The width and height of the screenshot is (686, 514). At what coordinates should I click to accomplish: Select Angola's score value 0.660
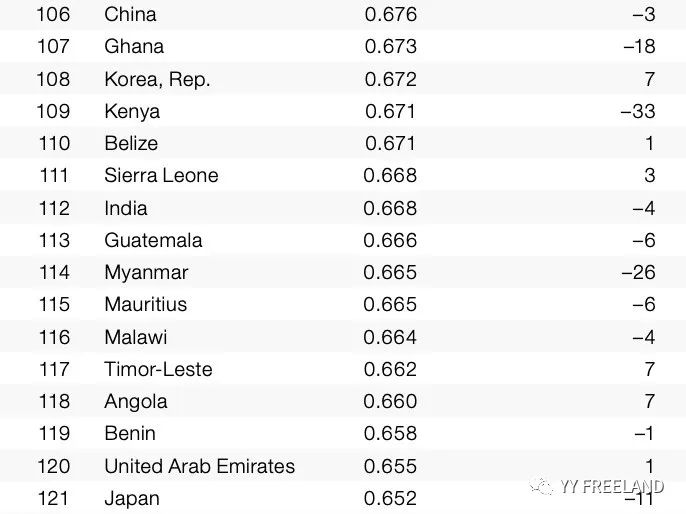[390, 401]
